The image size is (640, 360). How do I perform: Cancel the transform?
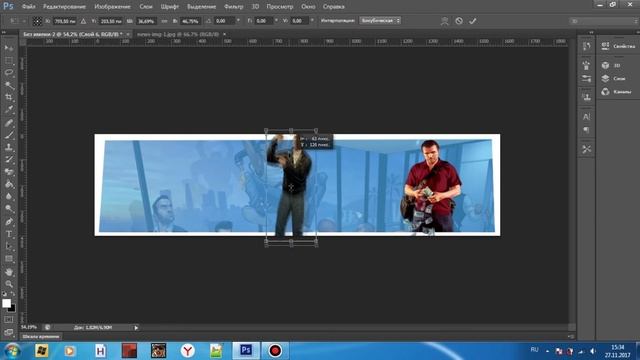click(x=459, y=21)
